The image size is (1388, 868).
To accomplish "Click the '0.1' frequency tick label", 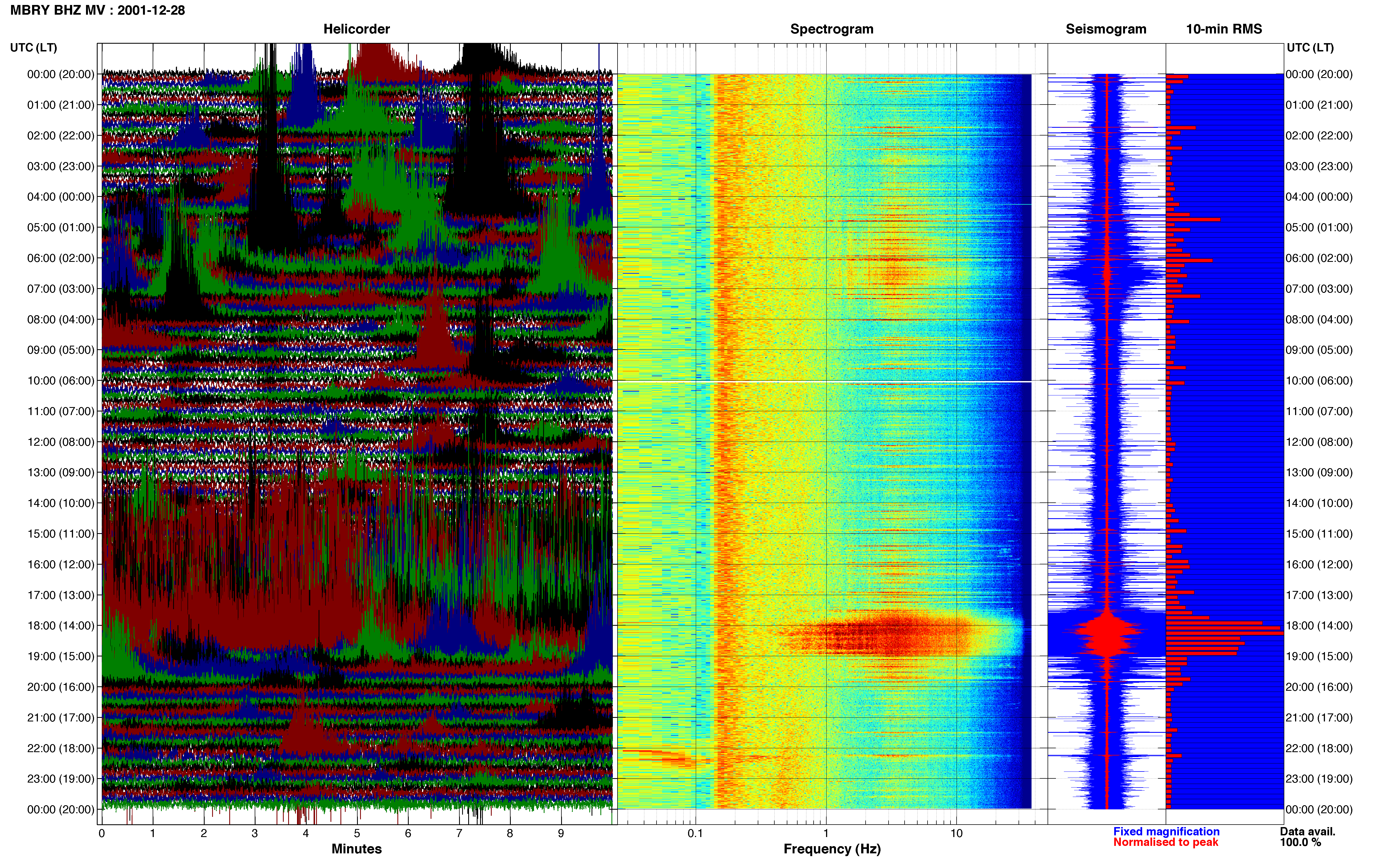I will point(695,833).
